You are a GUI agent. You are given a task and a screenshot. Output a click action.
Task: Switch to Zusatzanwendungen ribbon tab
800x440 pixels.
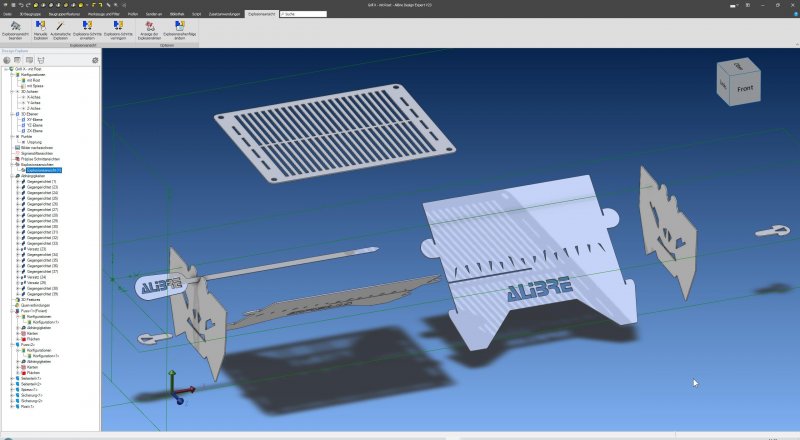(224, 14)
